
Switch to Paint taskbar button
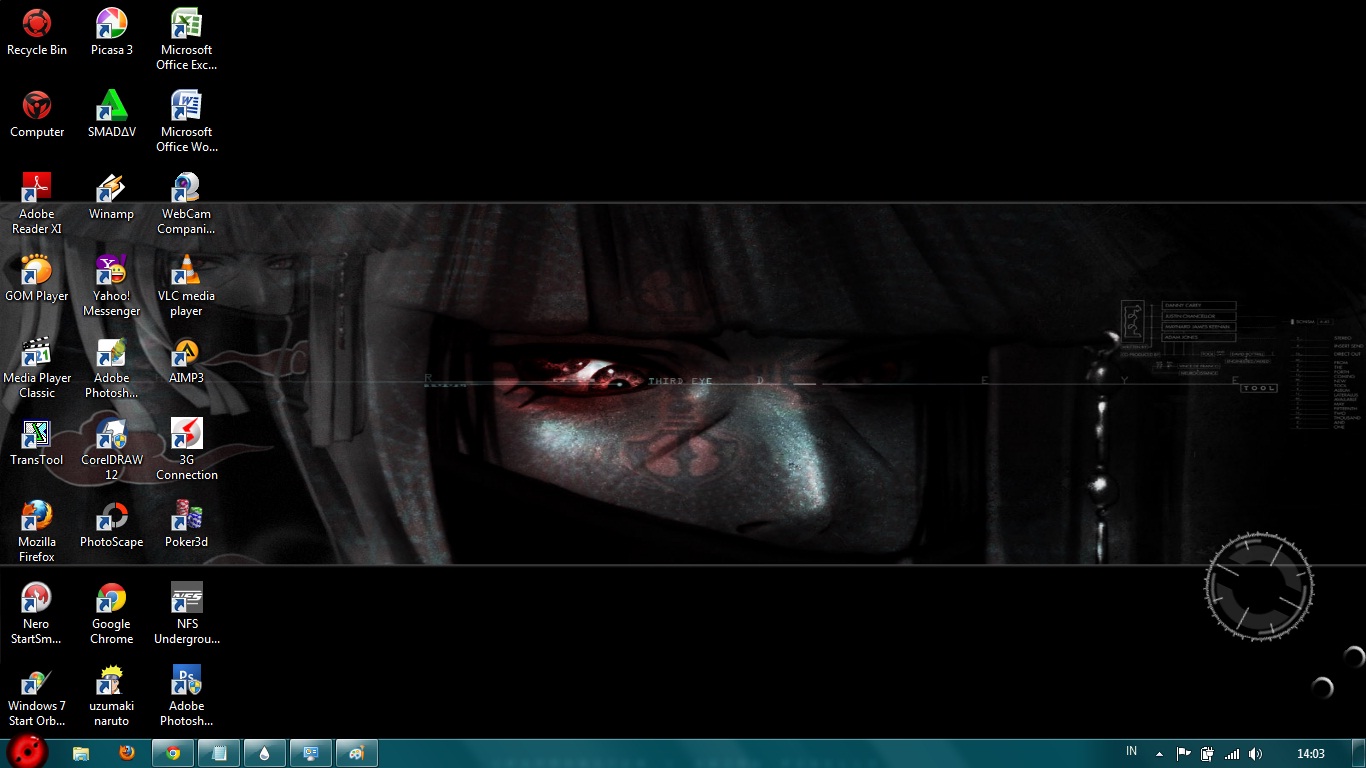(357, 753)
